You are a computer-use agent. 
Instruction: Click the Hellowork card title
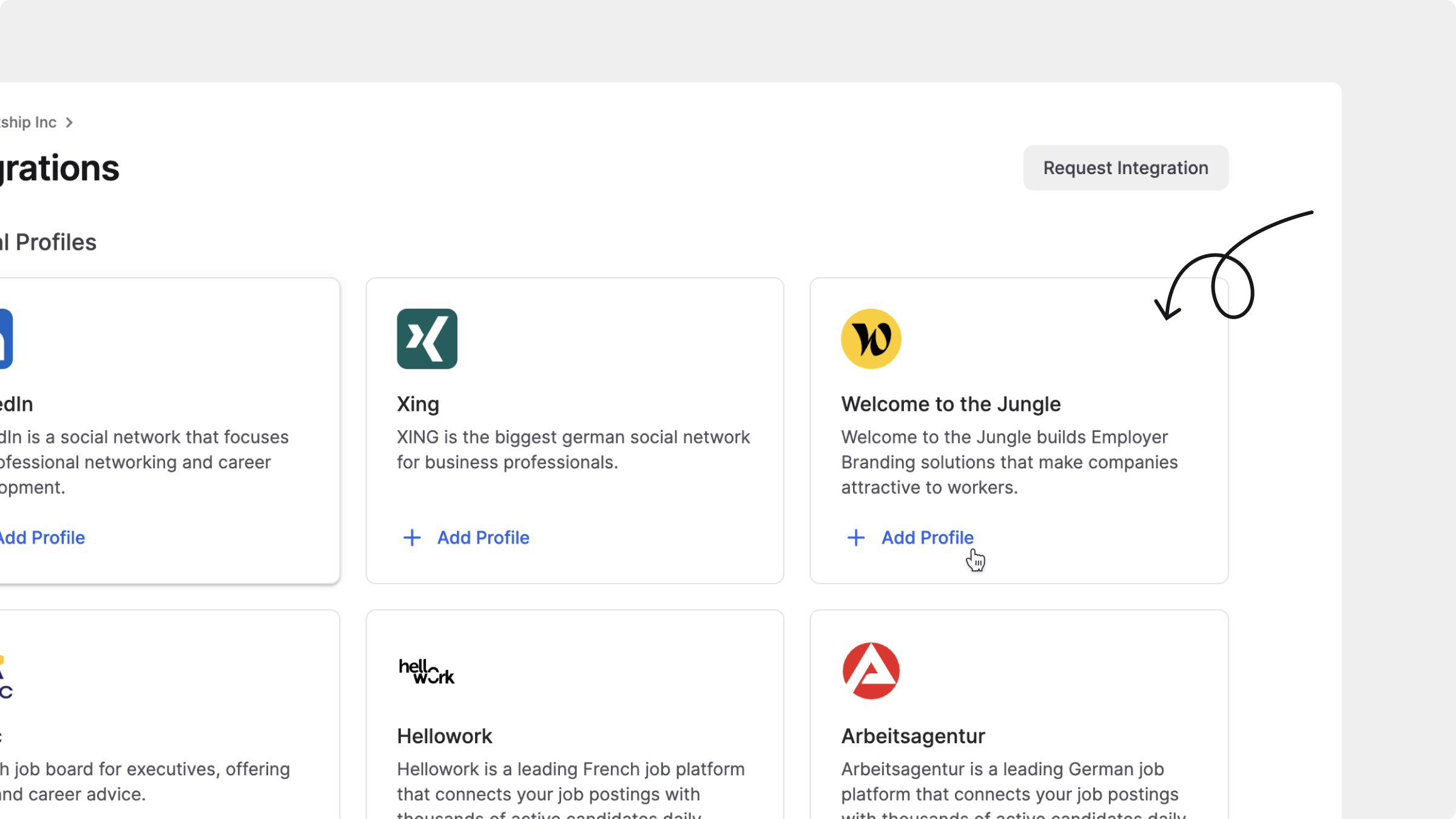(x=444, y=736)
